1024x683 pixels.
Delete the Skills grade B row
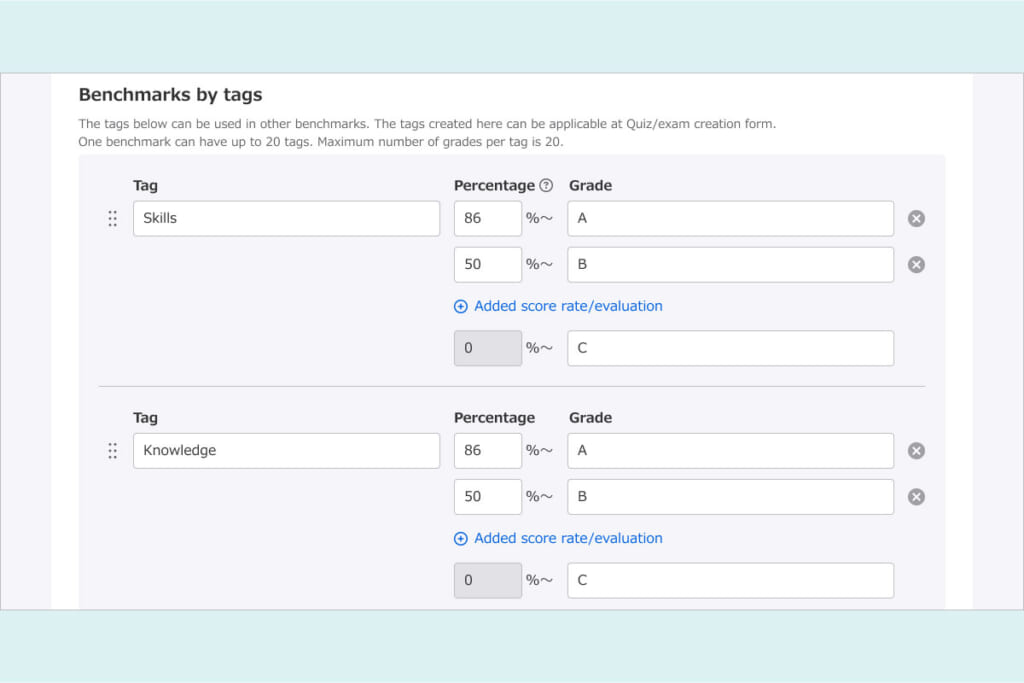[x=916, y=265]
